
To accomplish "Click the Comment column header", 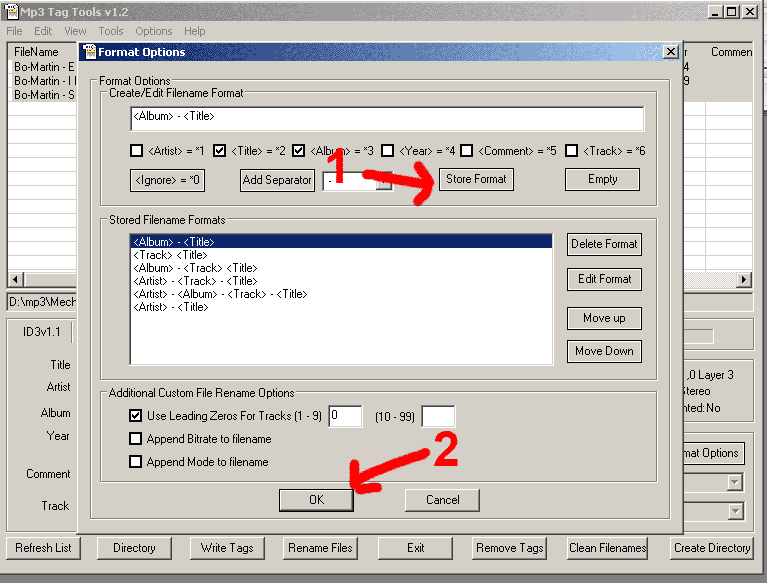I will (x=731, y=51).
